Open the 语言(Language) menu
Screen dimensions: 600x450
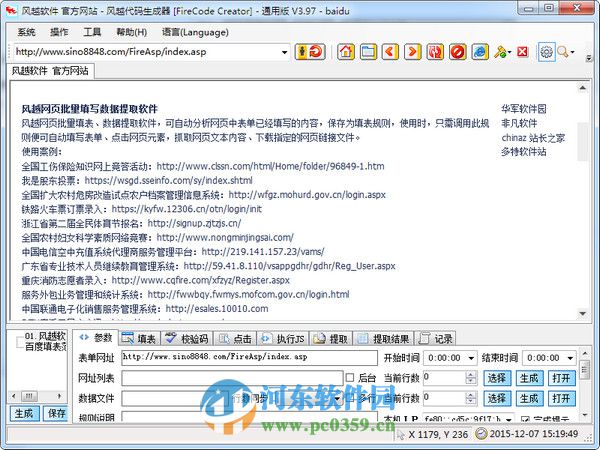(x=195, y=32)
